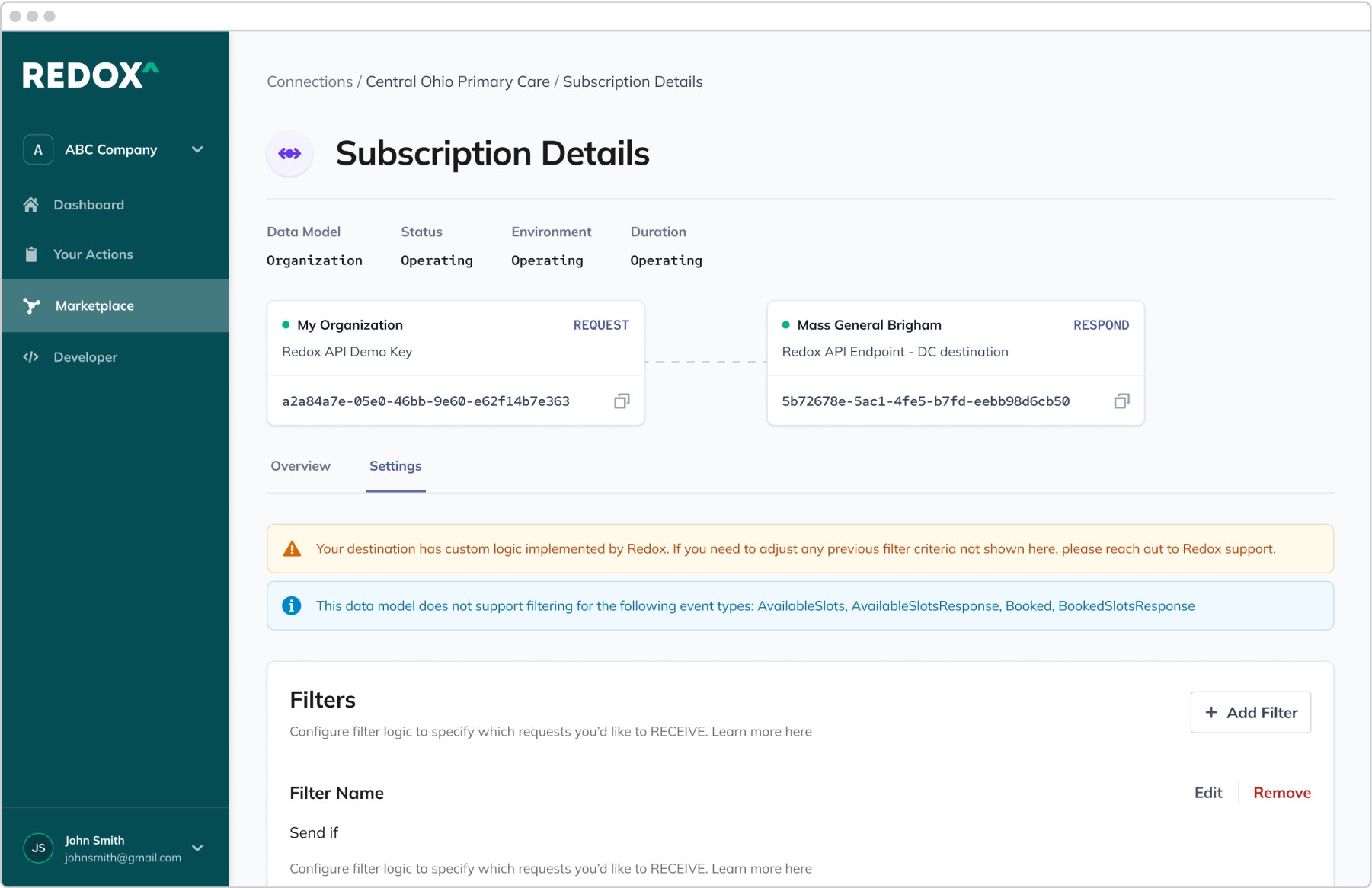Click the Operating value under Duration

click(667, 260)
